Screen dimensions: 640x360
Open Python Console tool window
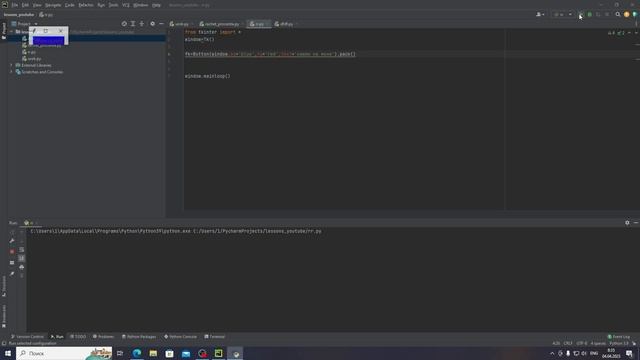180,337
